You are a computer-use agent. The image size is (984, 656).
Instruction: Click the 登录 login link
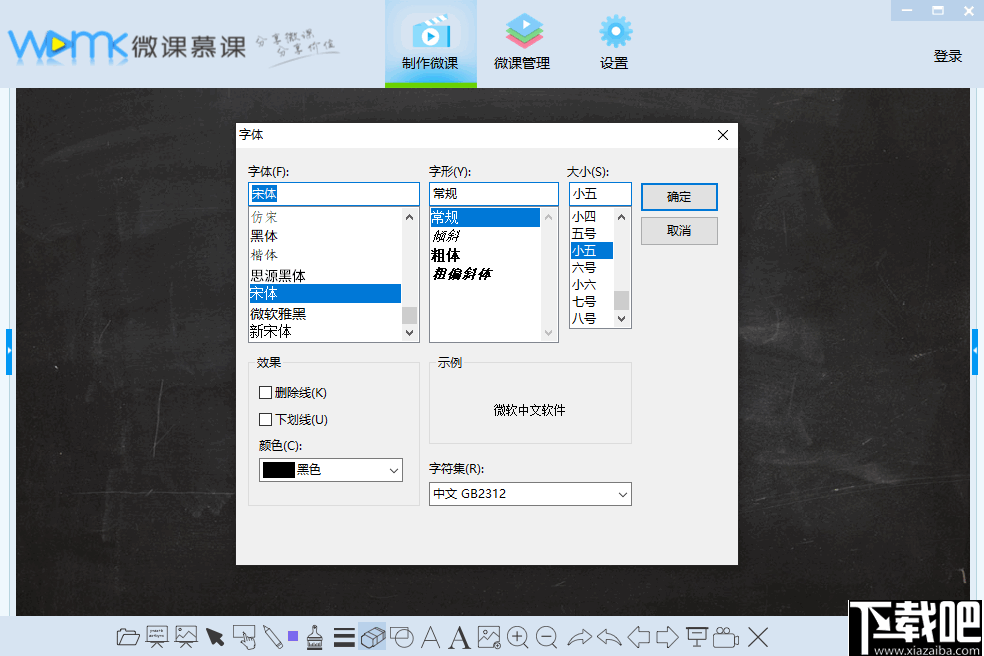(947, 56)
